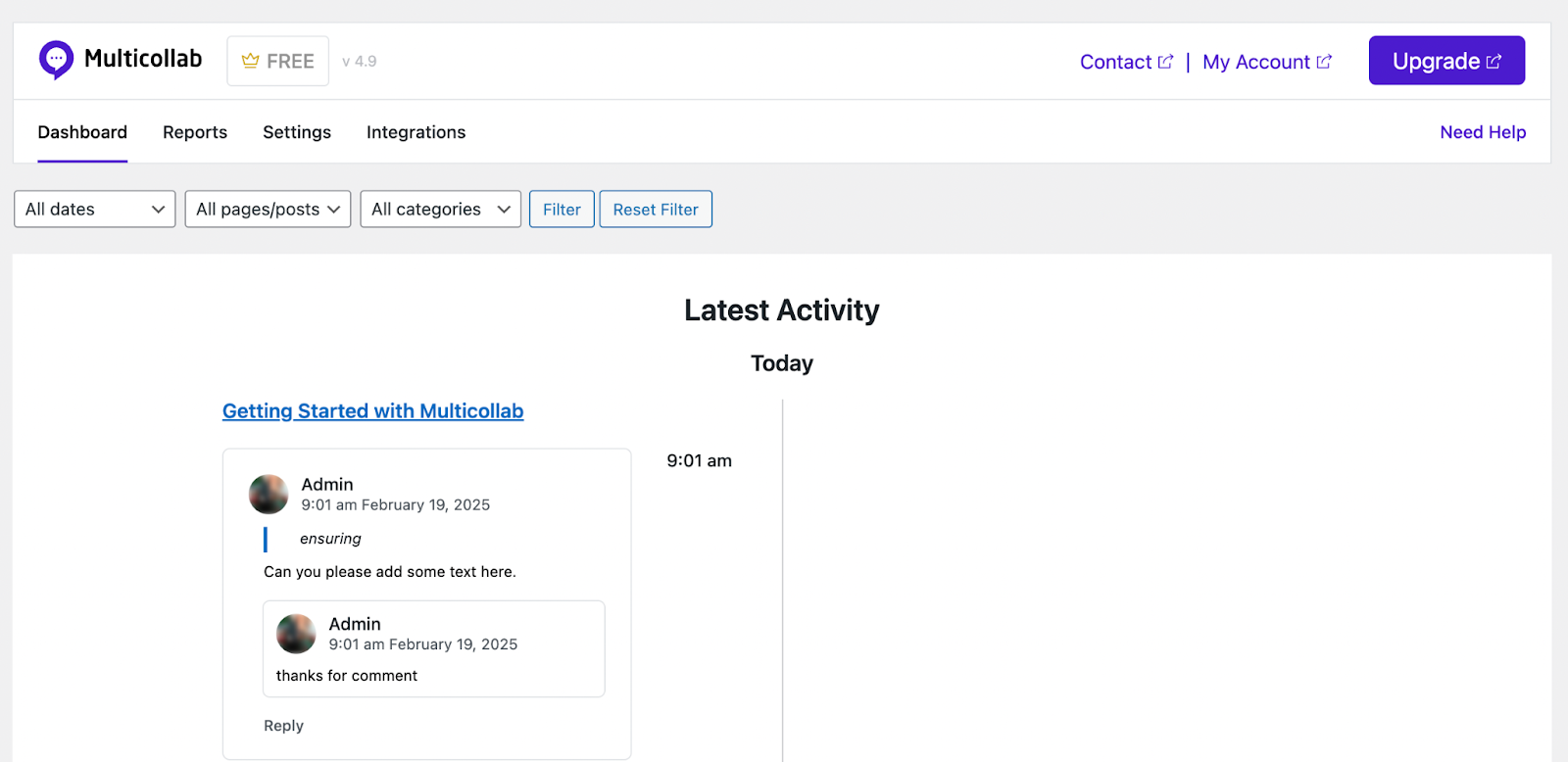The image size is (1568, 762).
Task: Click the Multicollab logo icon
Action: coord(56,60)
